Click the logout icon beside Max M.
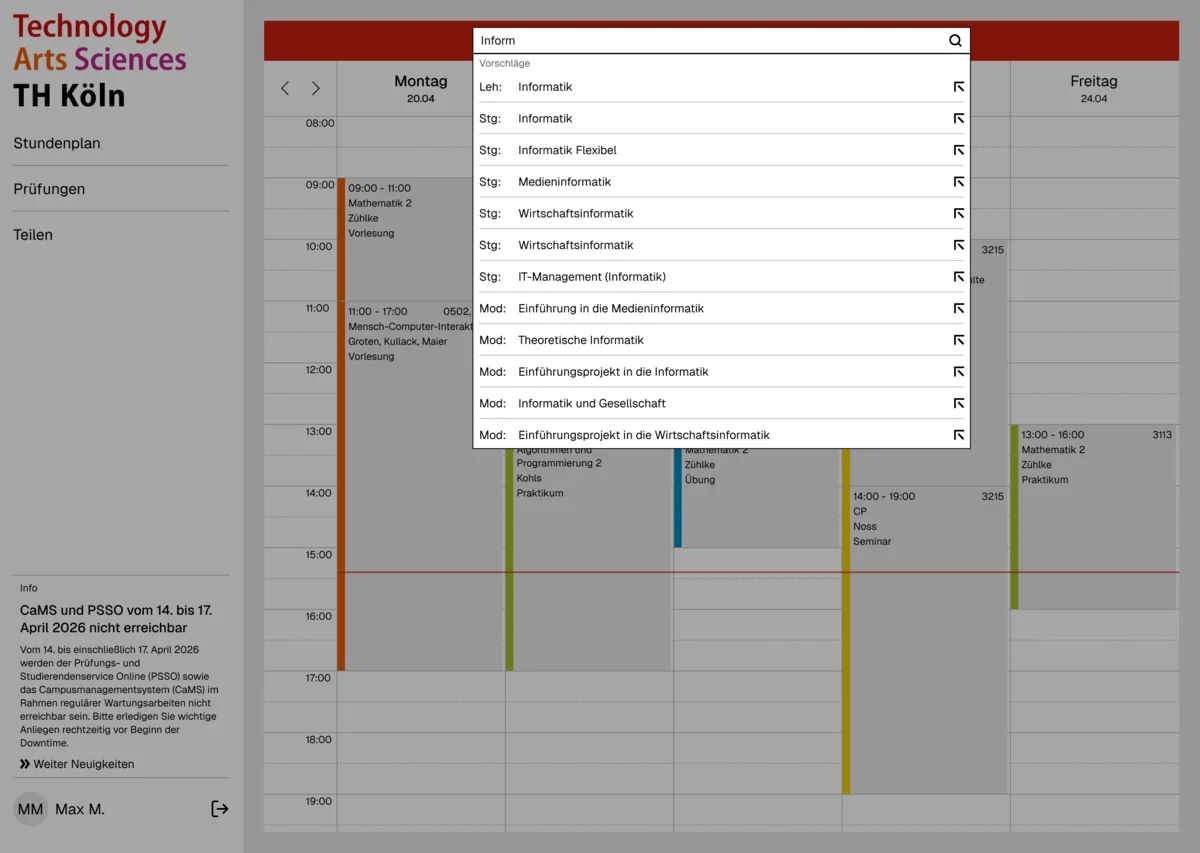Image resolution: width=1200 pixels, height=853 pixels. pos(220,809)
